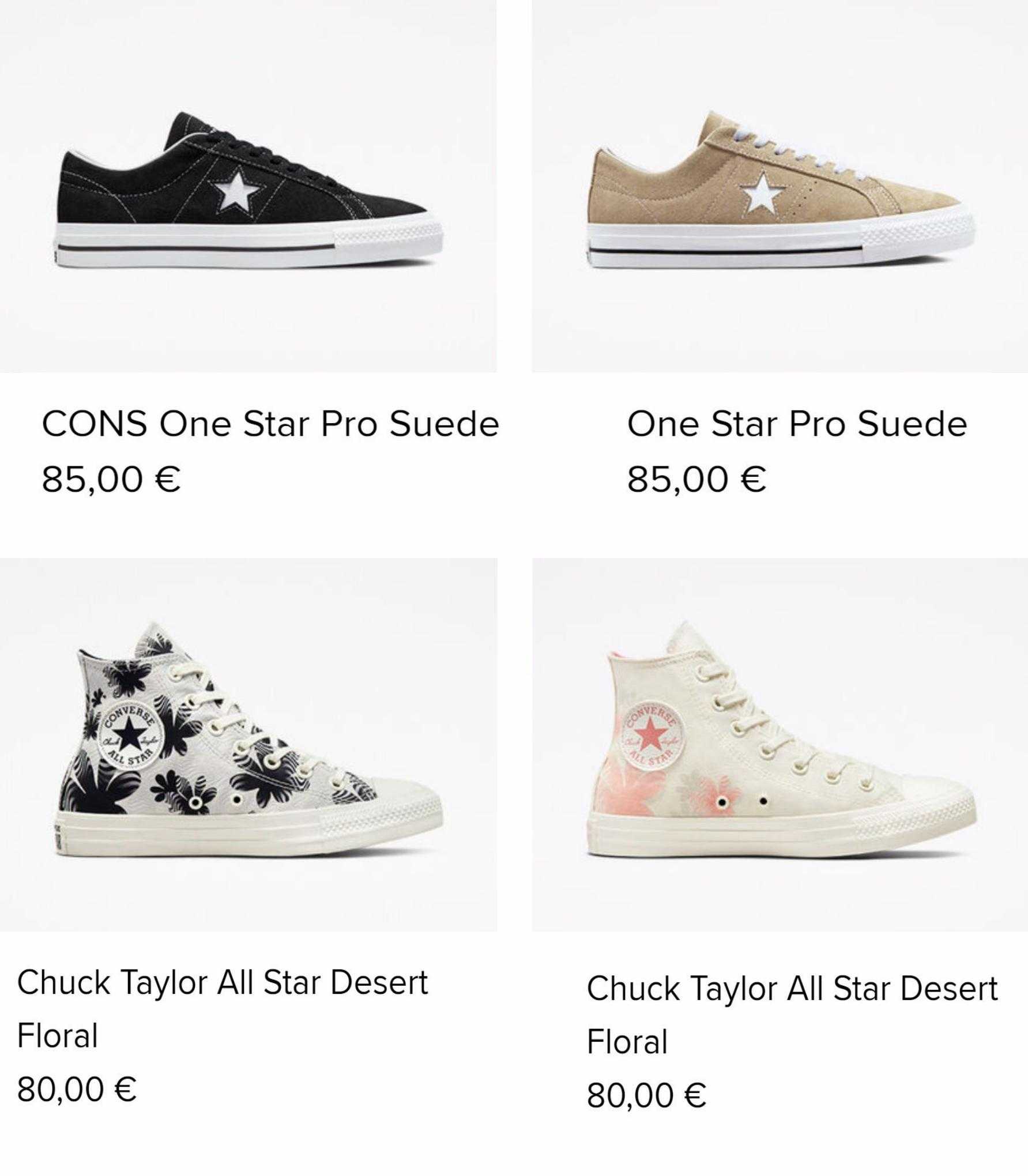Click the 80,00 € price under pink-floral Chuck Taylor
1028x1176 pixels.
point(646,1095)
